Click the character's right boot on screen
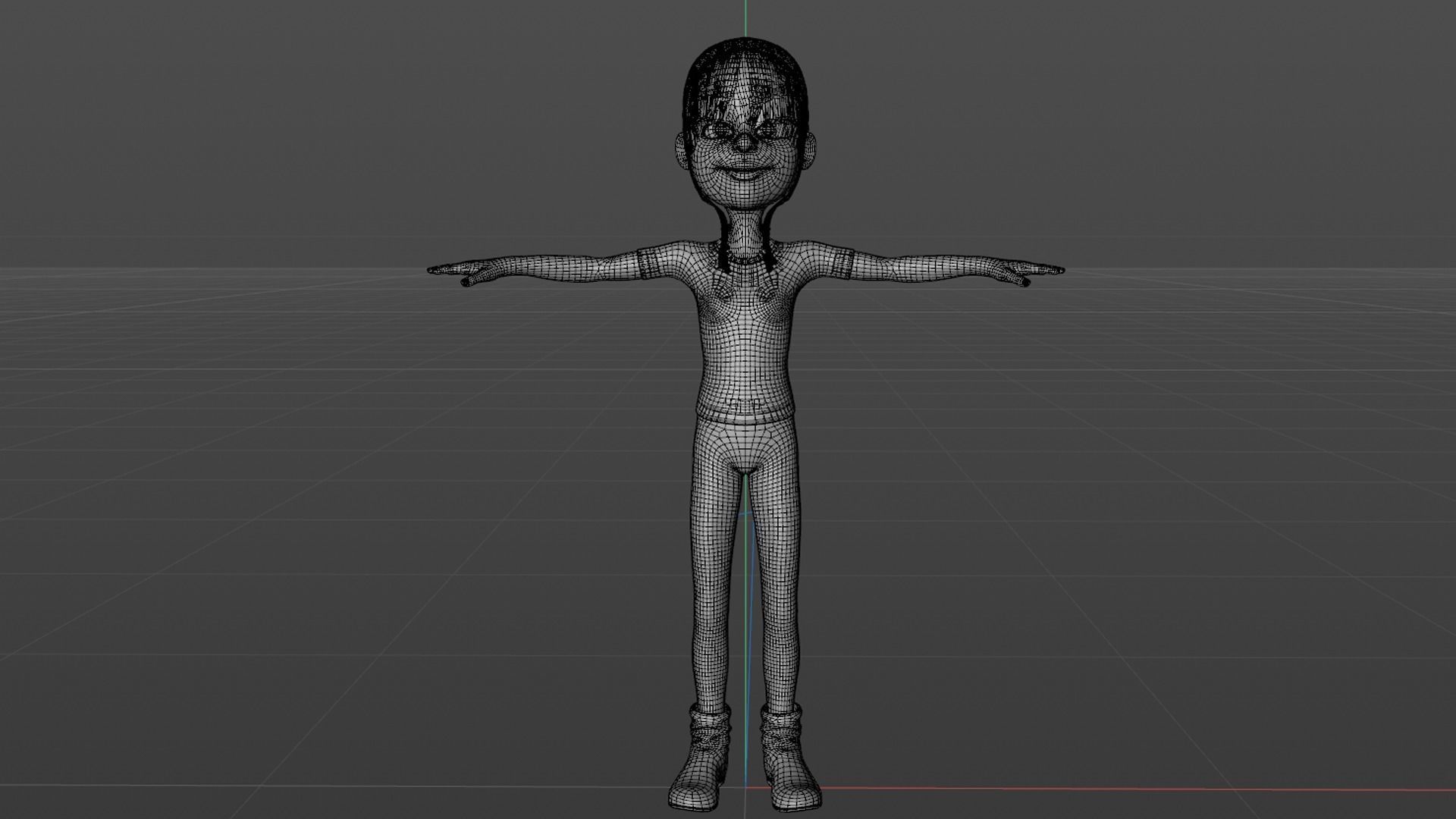Screen dimensions: 1456x819 coord(790,757)
